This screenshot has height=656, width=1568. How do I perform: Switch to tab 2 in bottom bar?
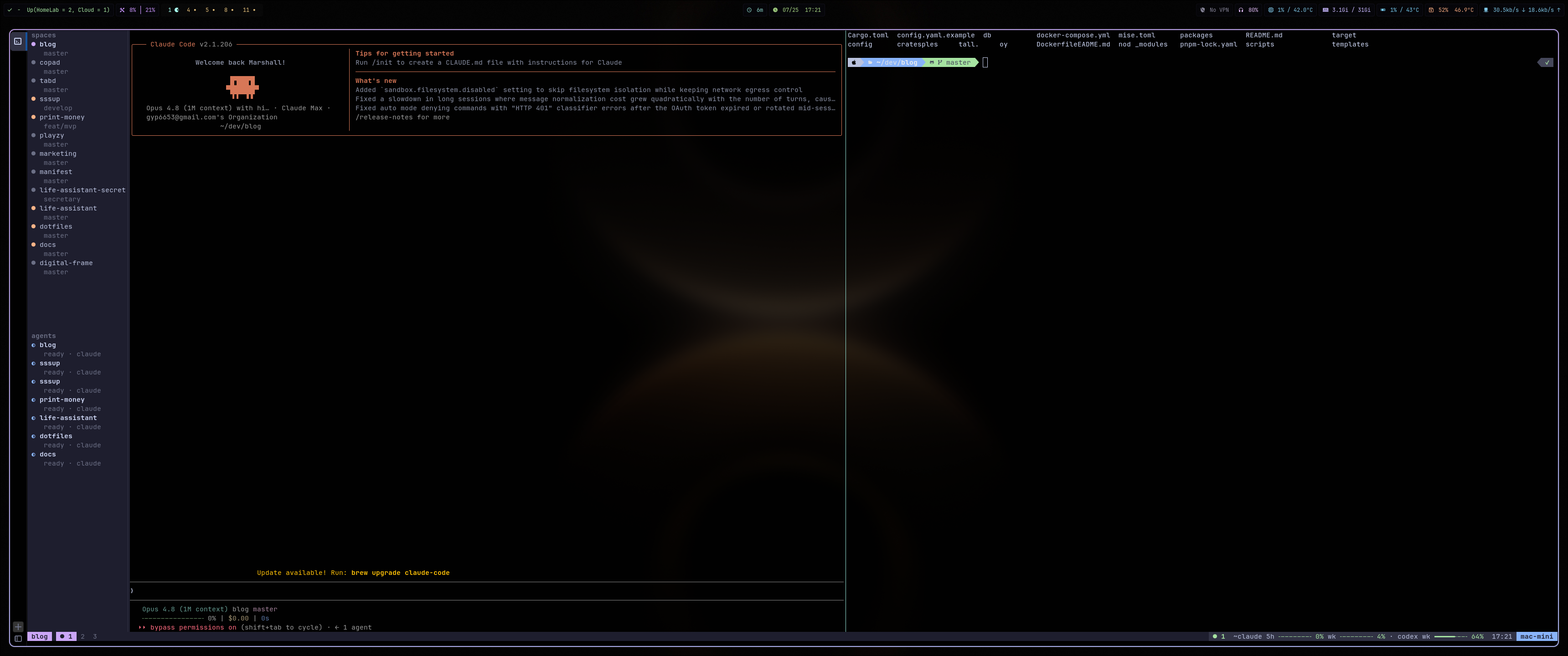coord(83,636)
